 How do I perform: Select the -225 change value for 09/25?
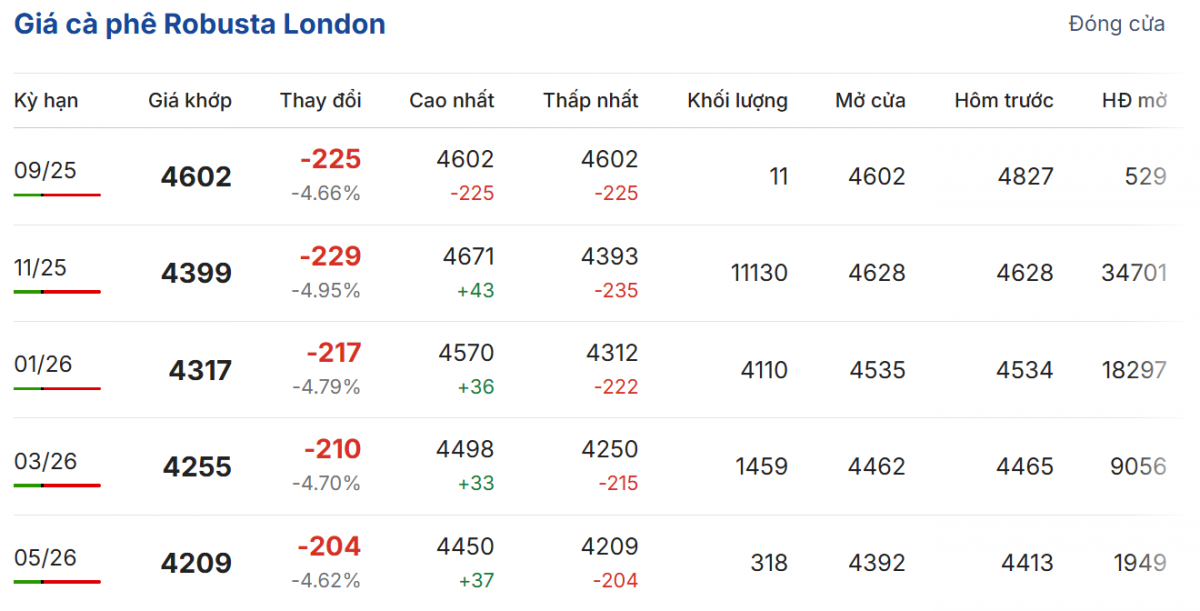[x=330, y=159]
